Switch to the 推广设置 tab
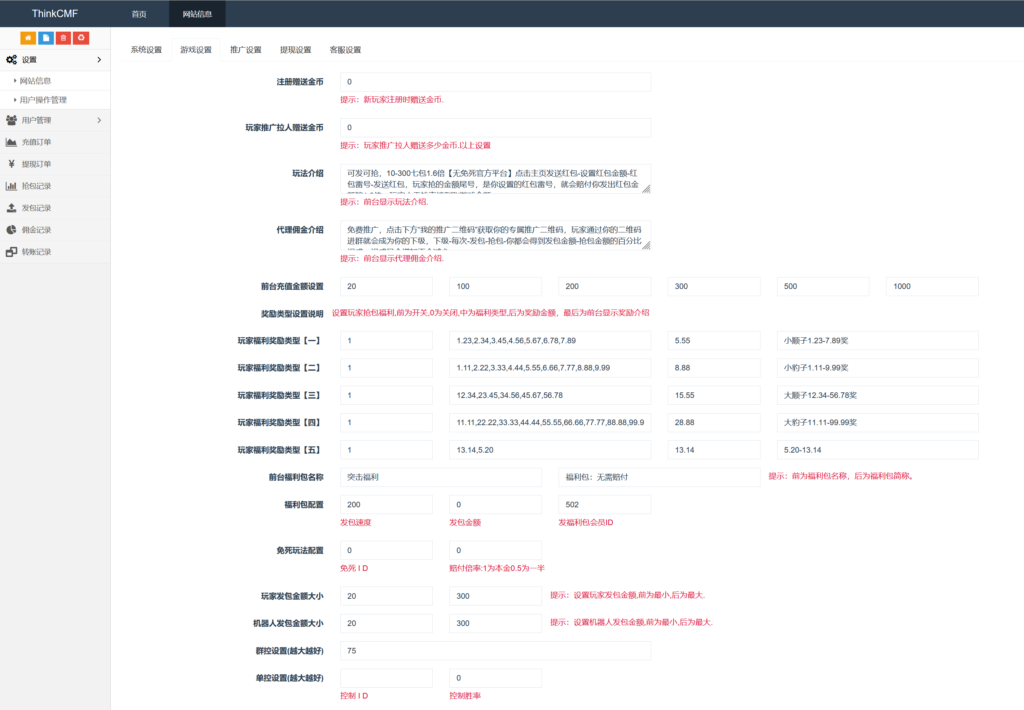 tap(245, 50)
